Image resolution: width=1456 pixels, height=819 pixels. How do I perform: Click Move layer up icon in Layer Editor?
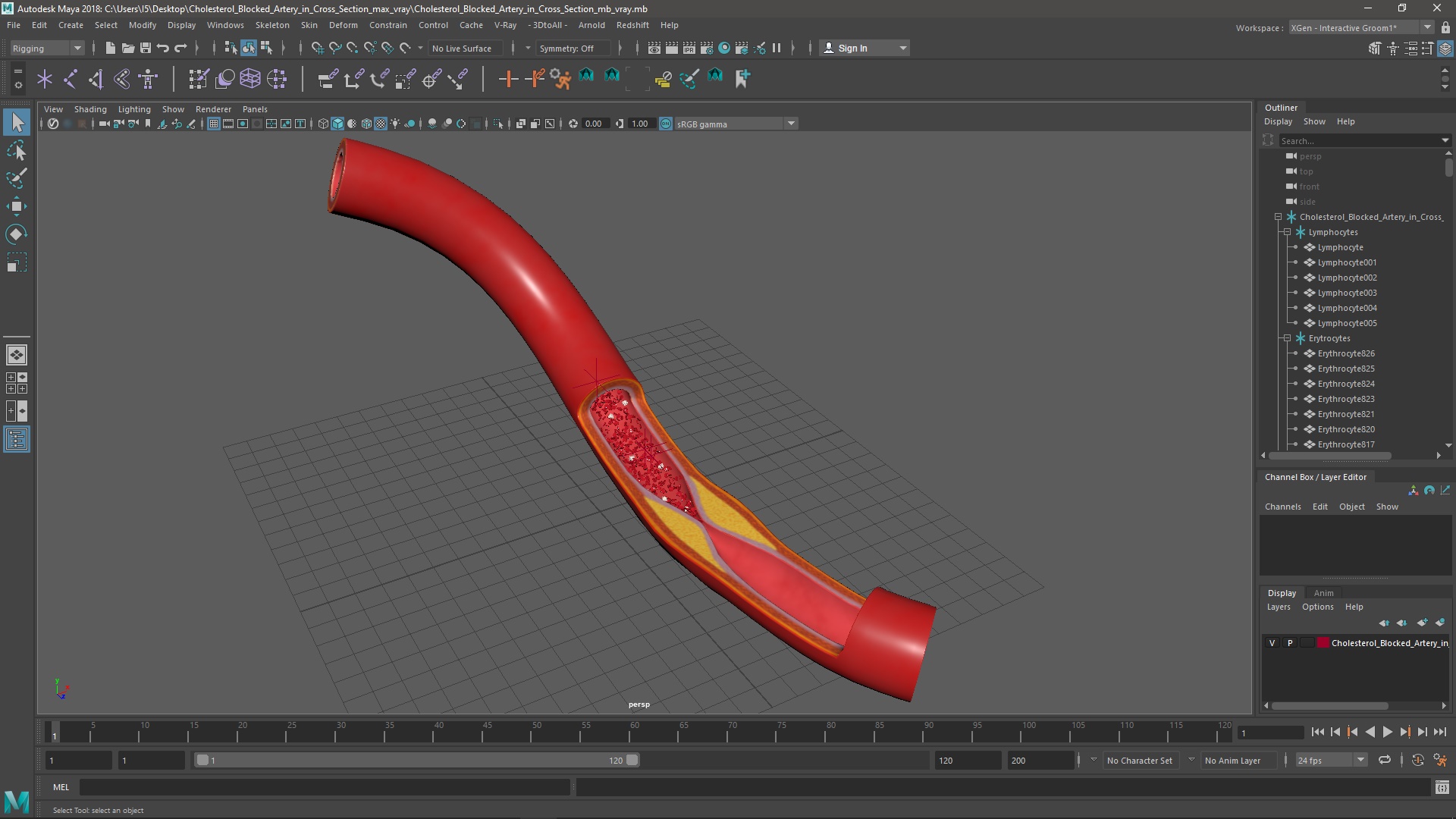[x=1384, y=623]
